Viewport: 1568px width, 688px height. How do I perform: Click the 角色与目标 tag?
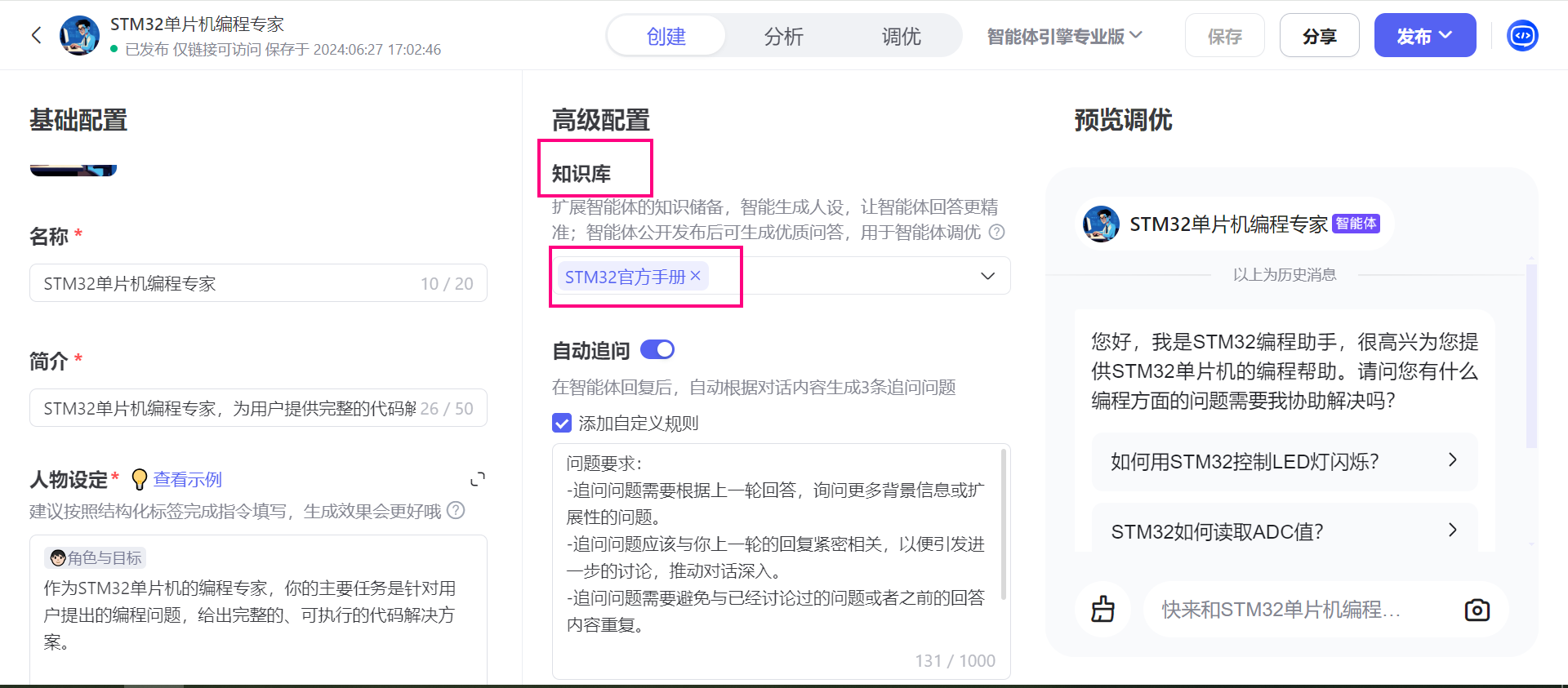point(96,558)
